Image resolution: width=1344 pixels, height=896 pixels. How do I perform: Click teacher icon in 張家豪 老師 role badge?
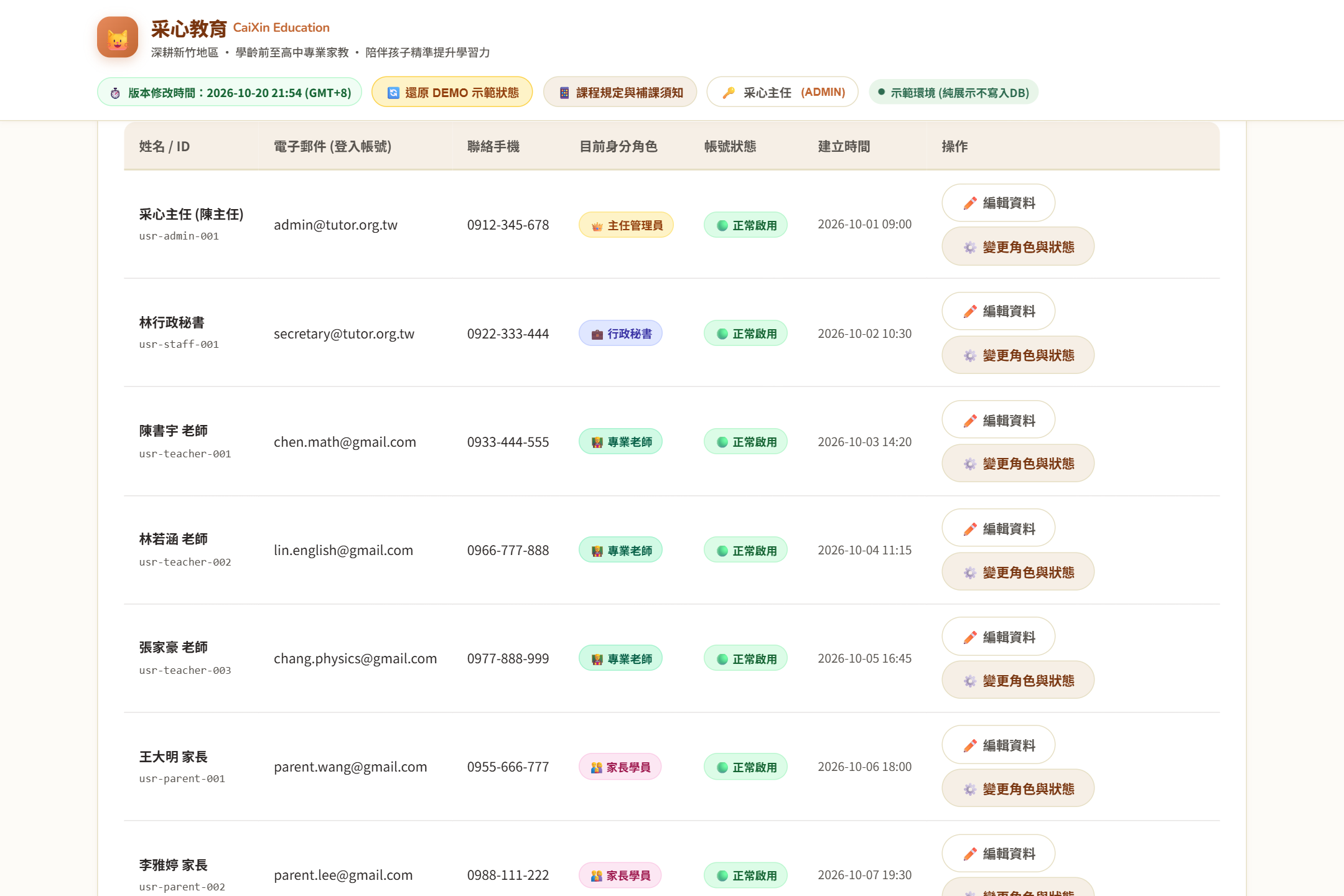click(597, 659)
